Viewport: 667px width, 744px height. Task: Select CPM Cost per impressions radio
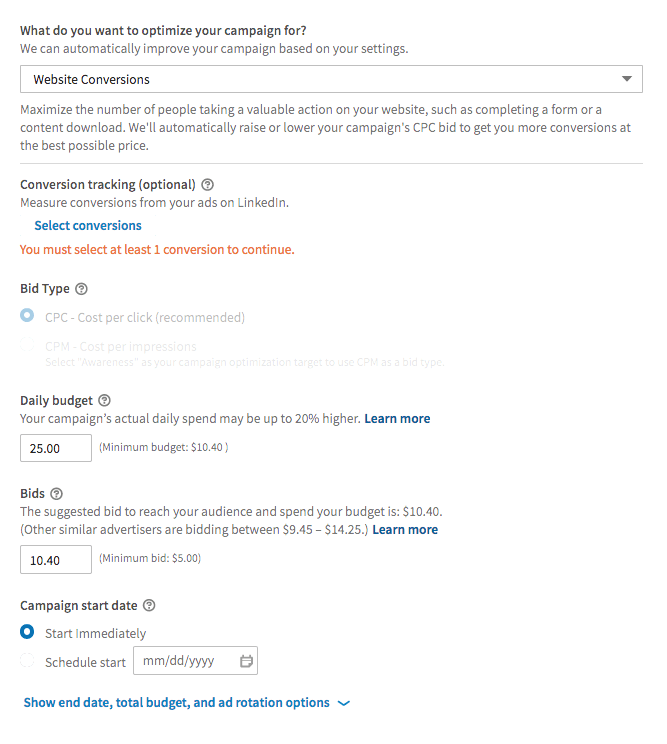click(27, 344)
